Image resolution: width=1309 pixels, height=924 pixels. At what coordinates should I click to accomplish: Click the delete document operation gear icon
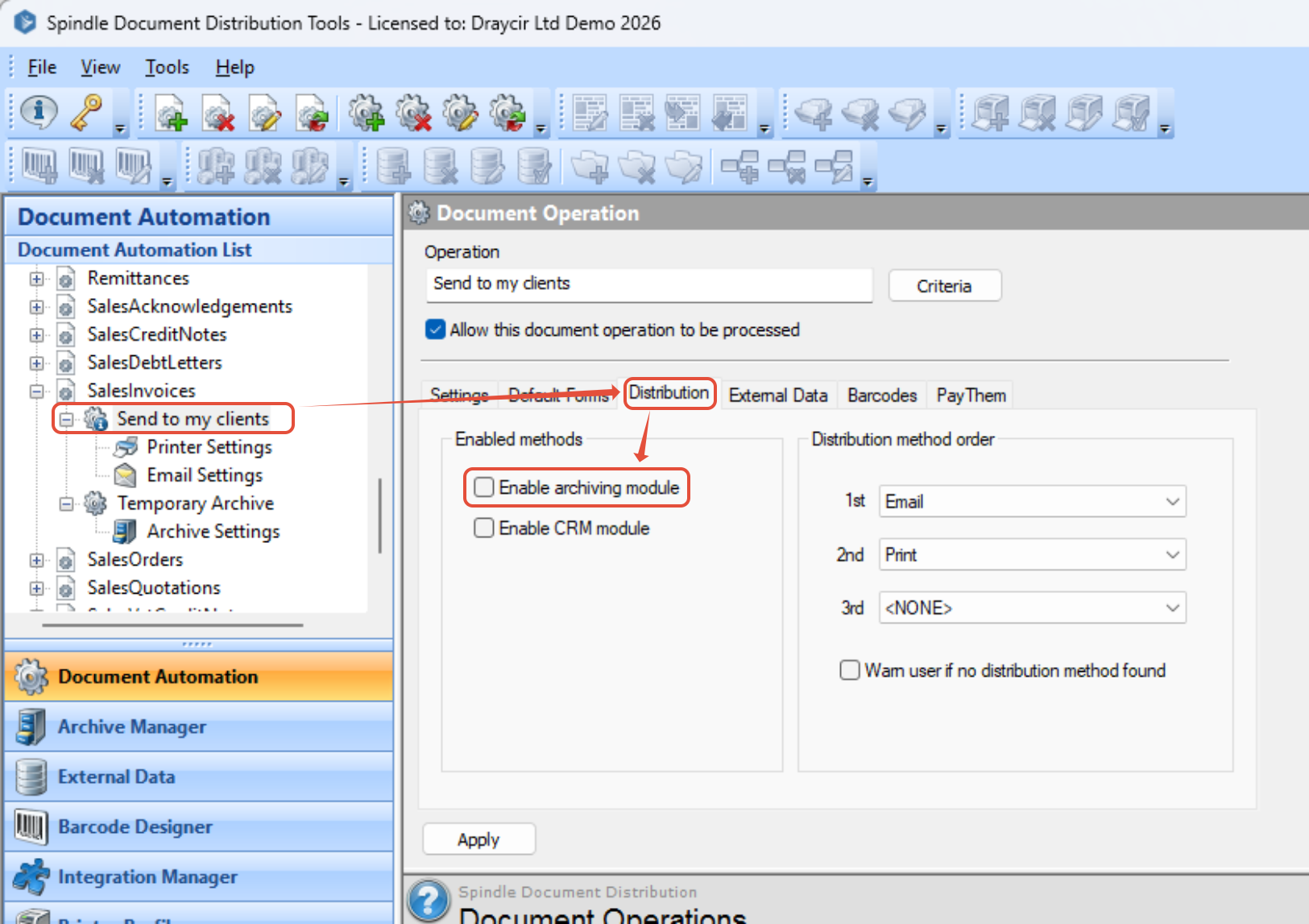[414, 113]
